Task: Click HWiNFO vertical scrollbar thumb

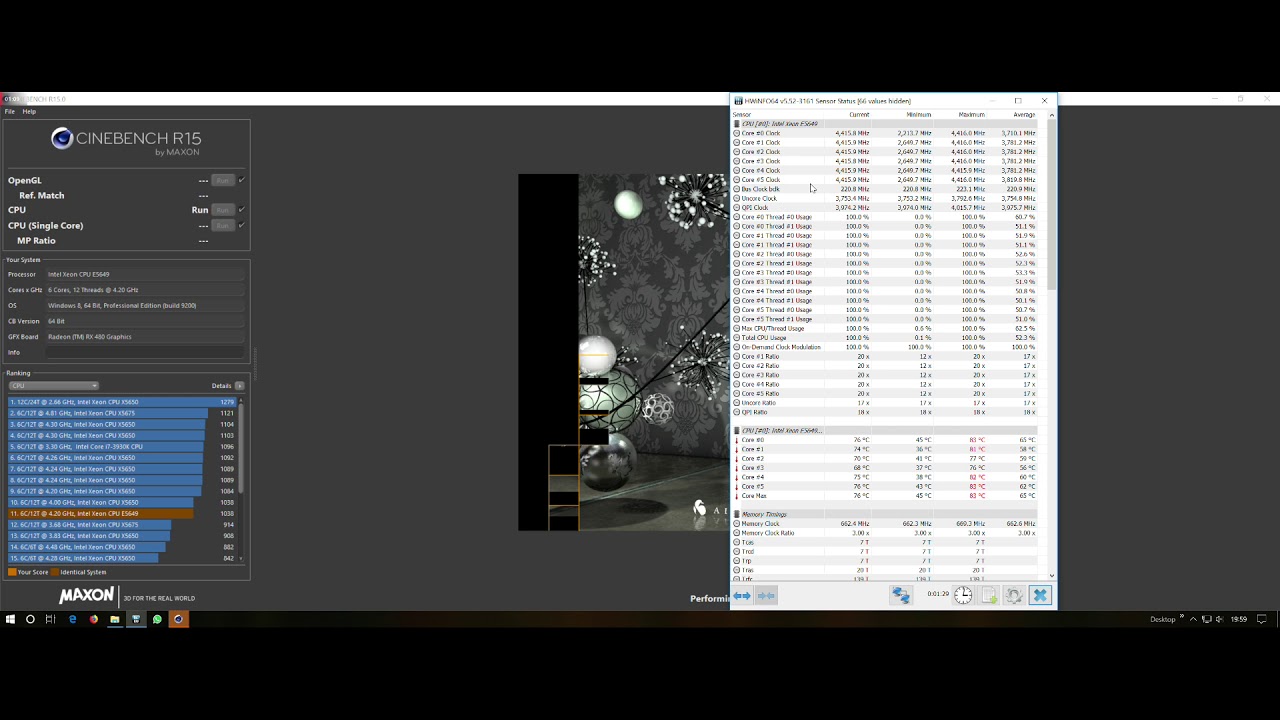Action: pyautogui.click(x=1051, y=206)
